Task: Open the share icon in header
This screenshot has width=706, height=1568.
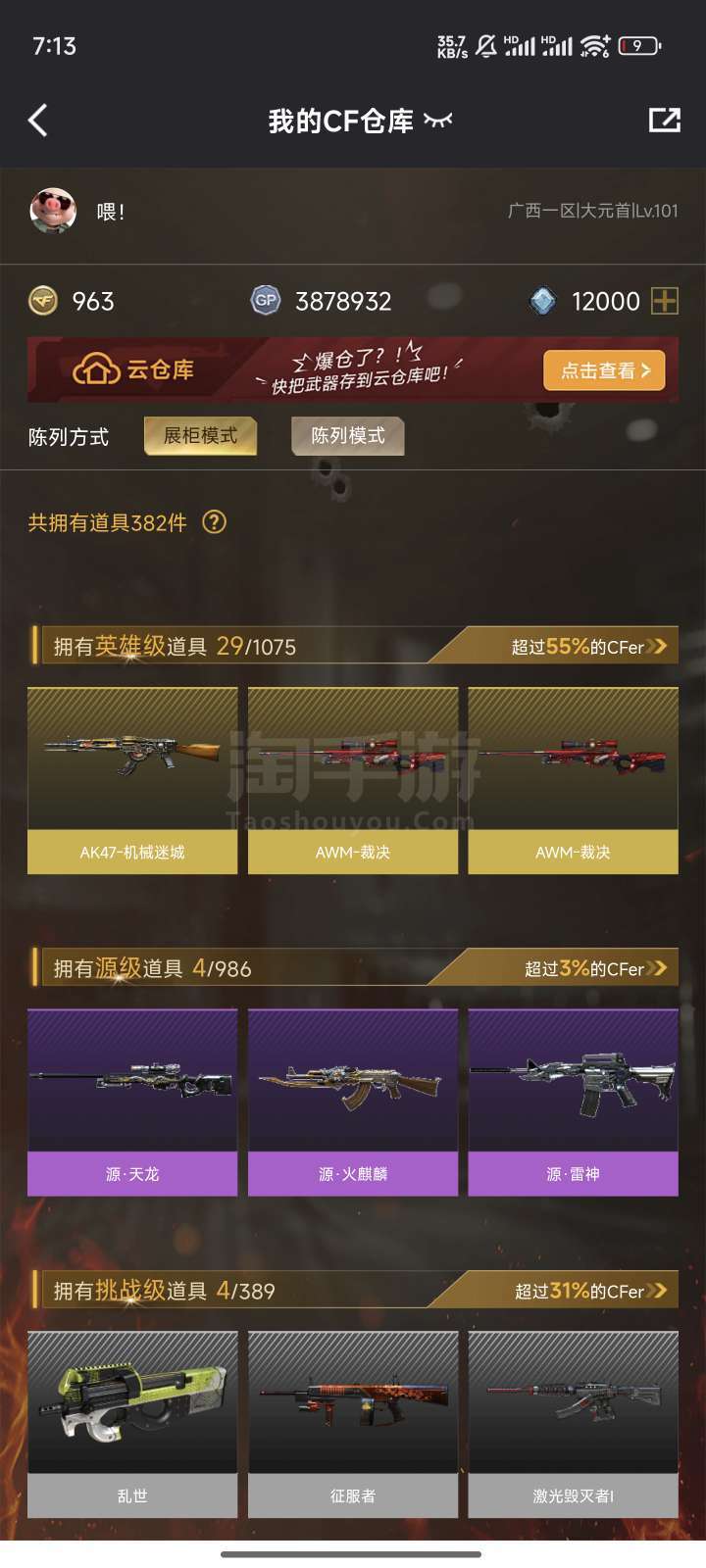Action: [x=665, y=120]
